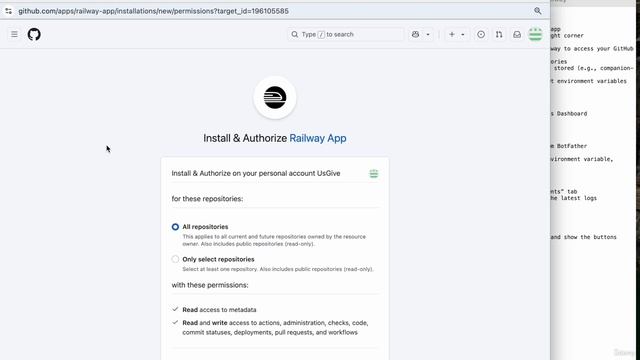Click 'Dashboard' line in background text window
The height and width of the screenshot is (360, 640).
pos(569,113)
